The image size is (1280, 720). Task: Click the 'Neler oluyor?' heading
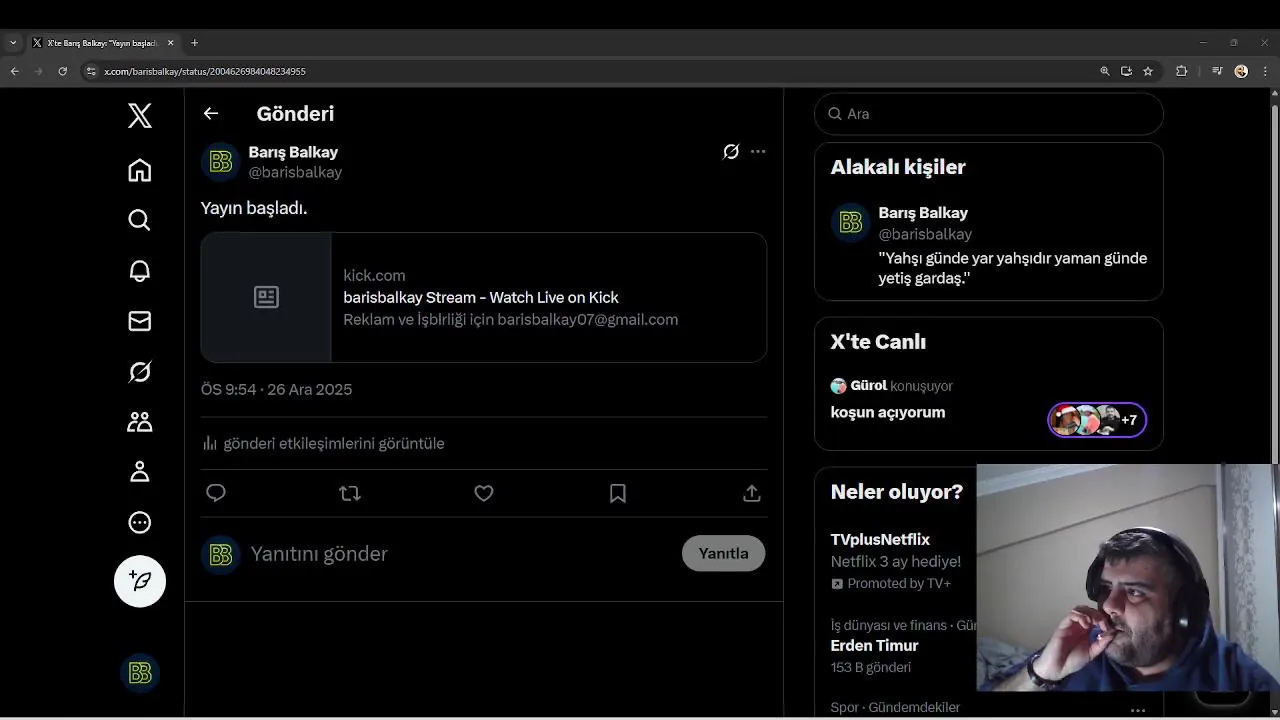click(896, 492)
